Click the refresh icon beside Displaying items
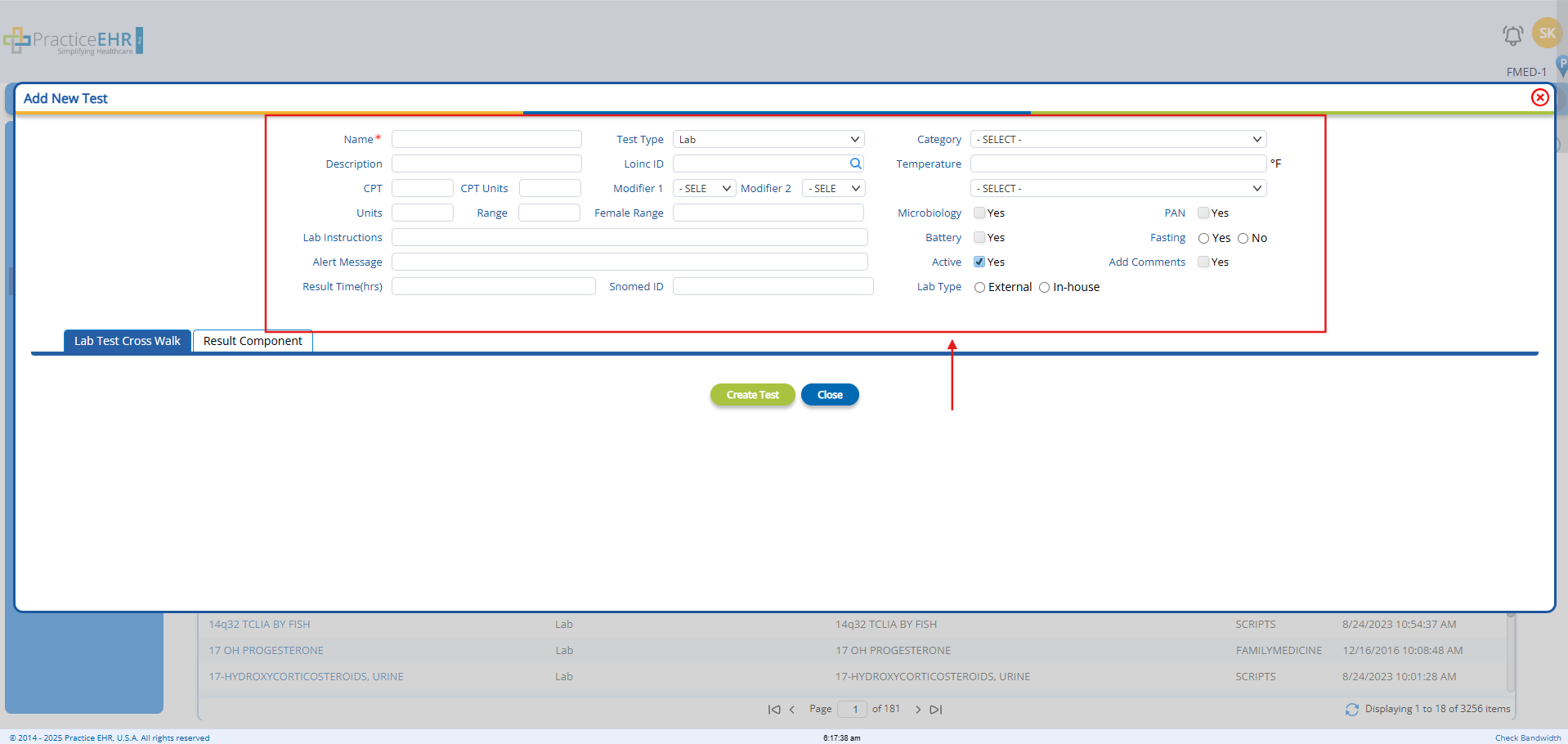The image size is (1568, 744). (1352, 710)
